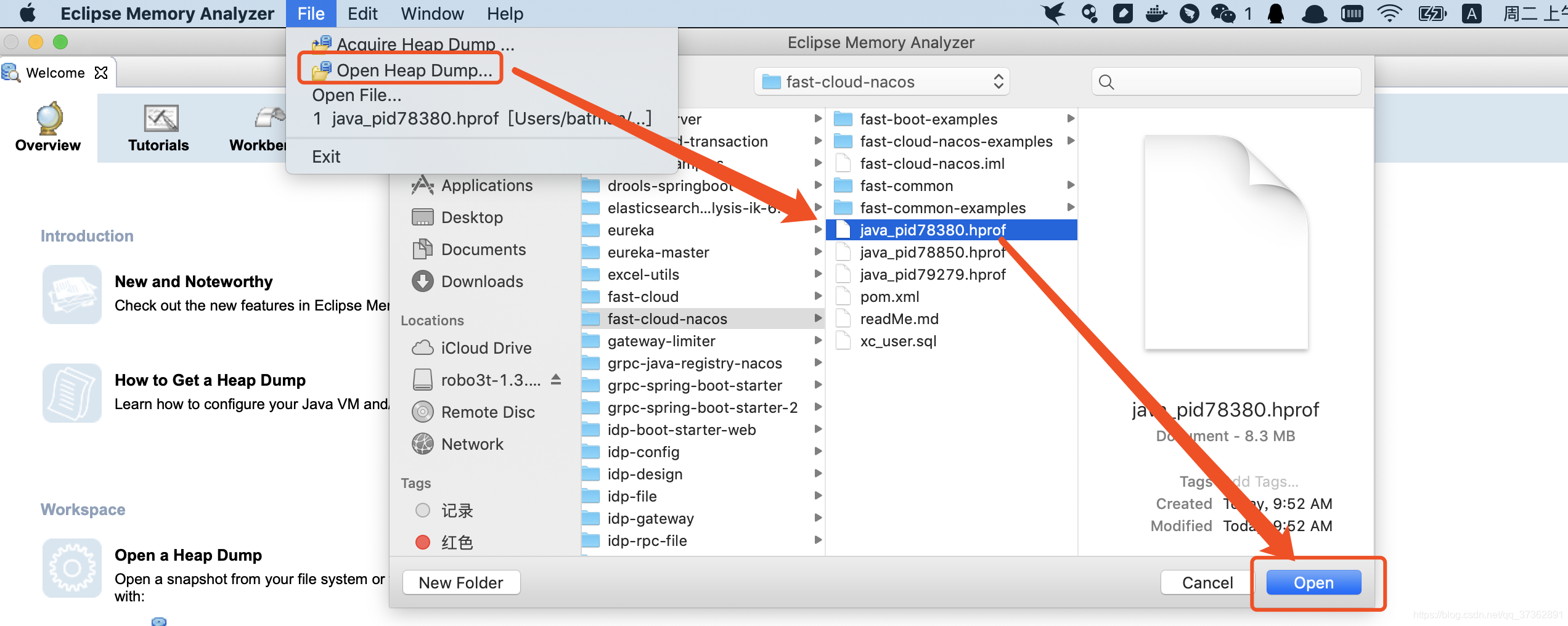Expand fast-common-examples folder arrow
Screen dimensions: 1568x626
point(1071,208)
